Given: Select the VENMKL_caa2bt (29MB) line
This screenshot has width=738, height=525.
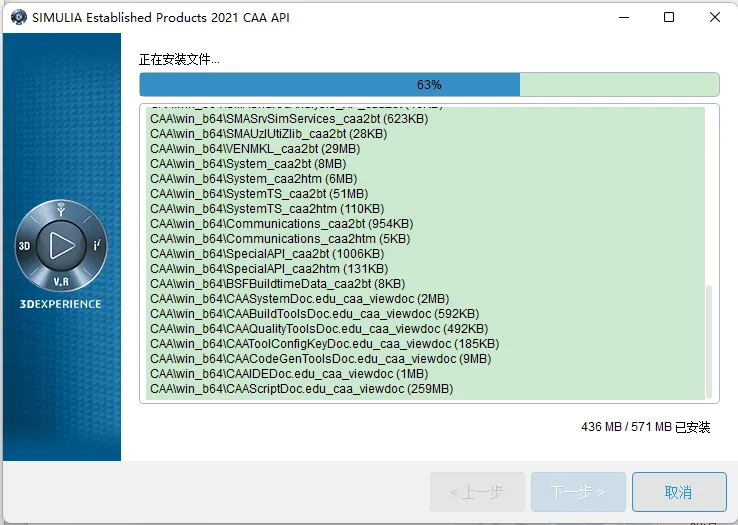Looking at the screenshot, I should click(x=255, y=149).
